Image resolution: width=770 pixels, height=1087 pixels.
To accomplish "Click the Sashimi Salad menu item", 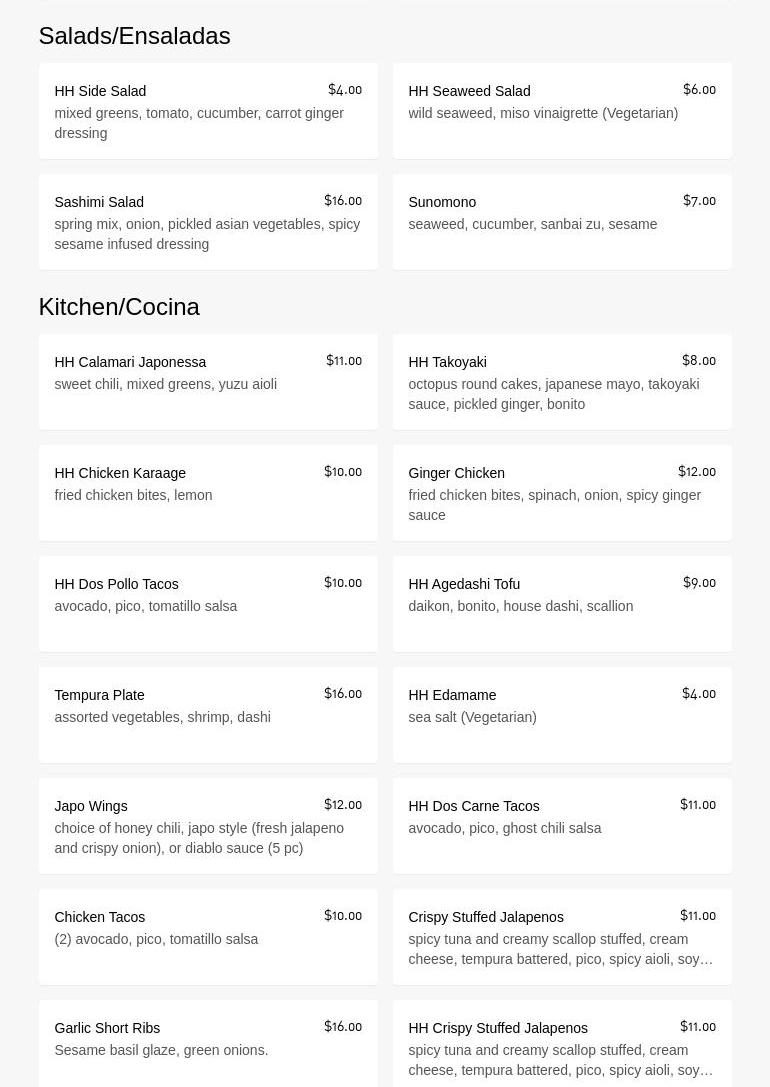I will click(x=208, y=222).
